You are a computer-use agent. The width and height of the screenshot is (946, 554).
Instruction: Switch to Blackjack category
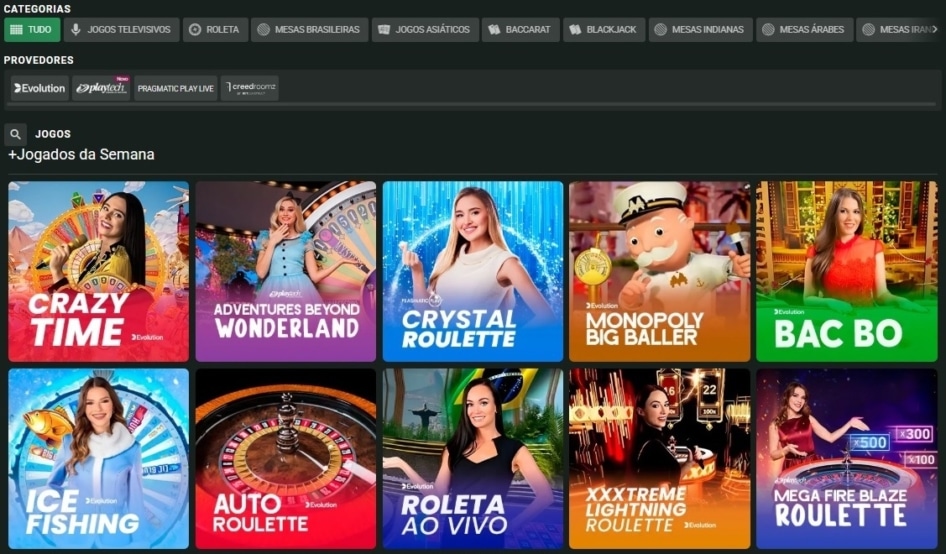(x=604, y=30)
